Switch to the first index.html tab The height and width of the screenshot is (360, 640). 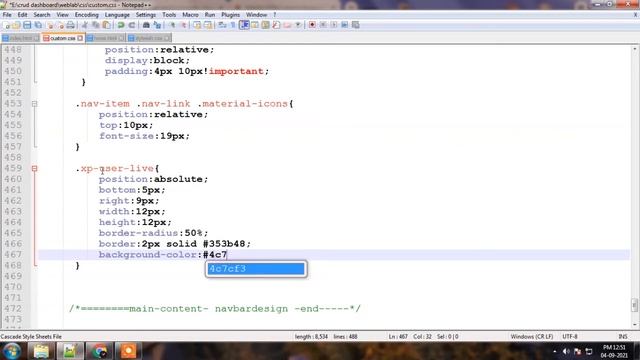20,38
